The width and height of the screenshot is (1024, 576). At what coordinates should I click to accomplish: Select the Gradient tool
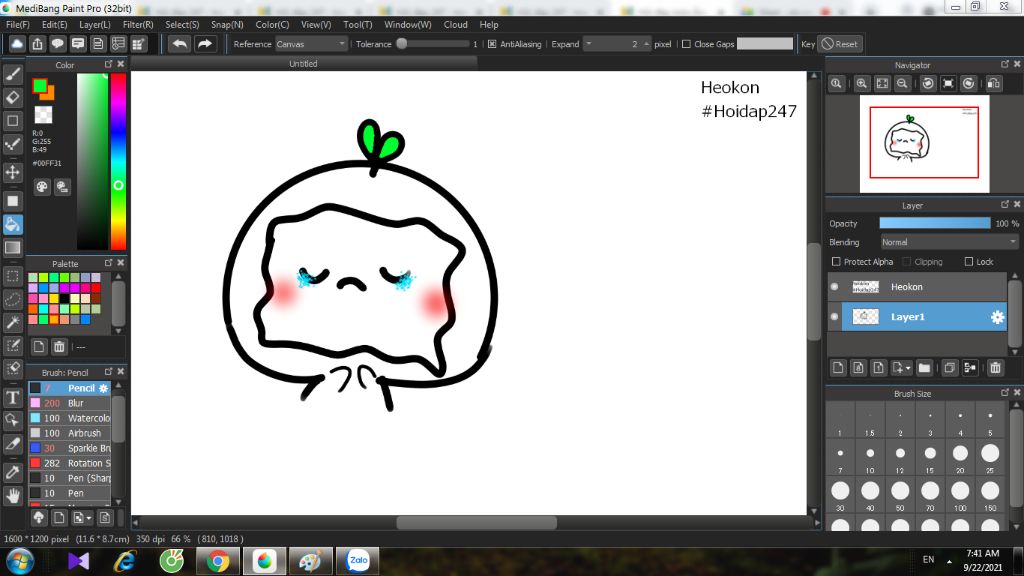click(12, 248)
